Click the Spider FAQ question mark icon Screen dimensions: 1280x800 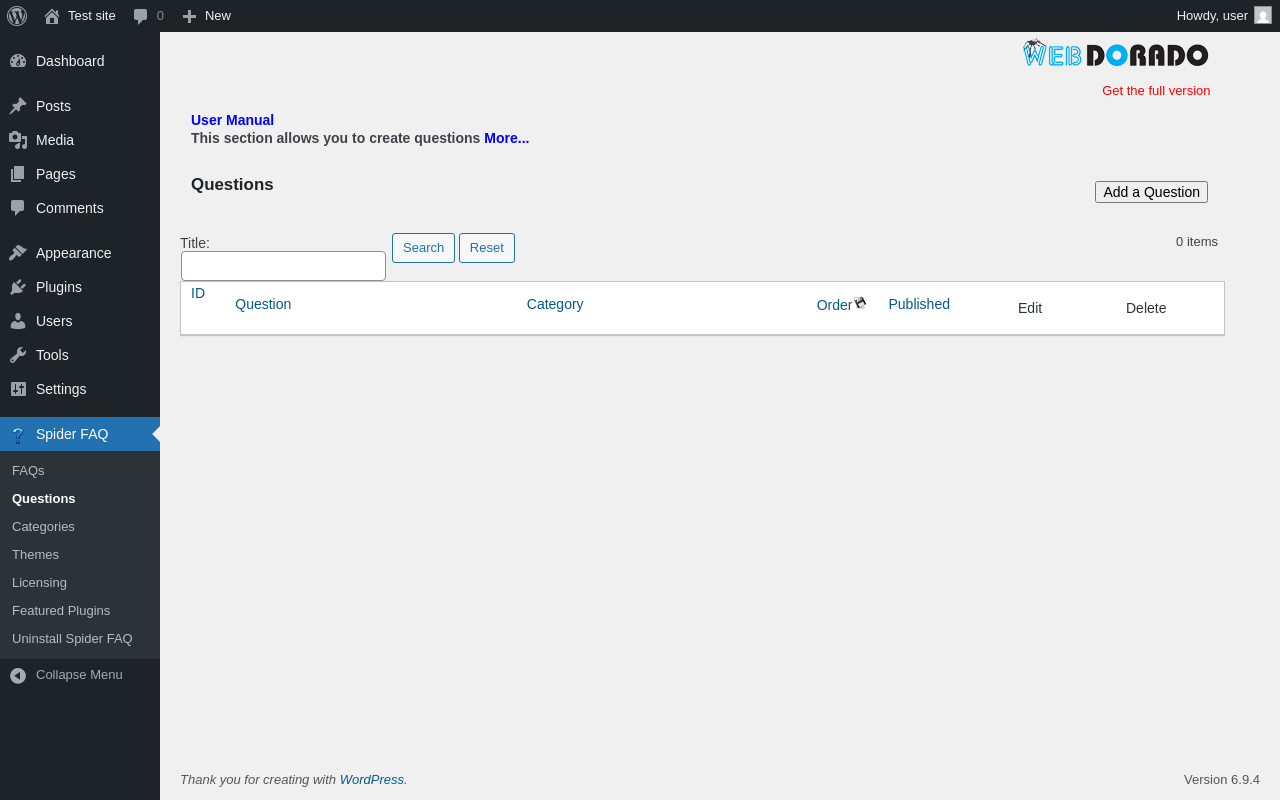(18, 434)
